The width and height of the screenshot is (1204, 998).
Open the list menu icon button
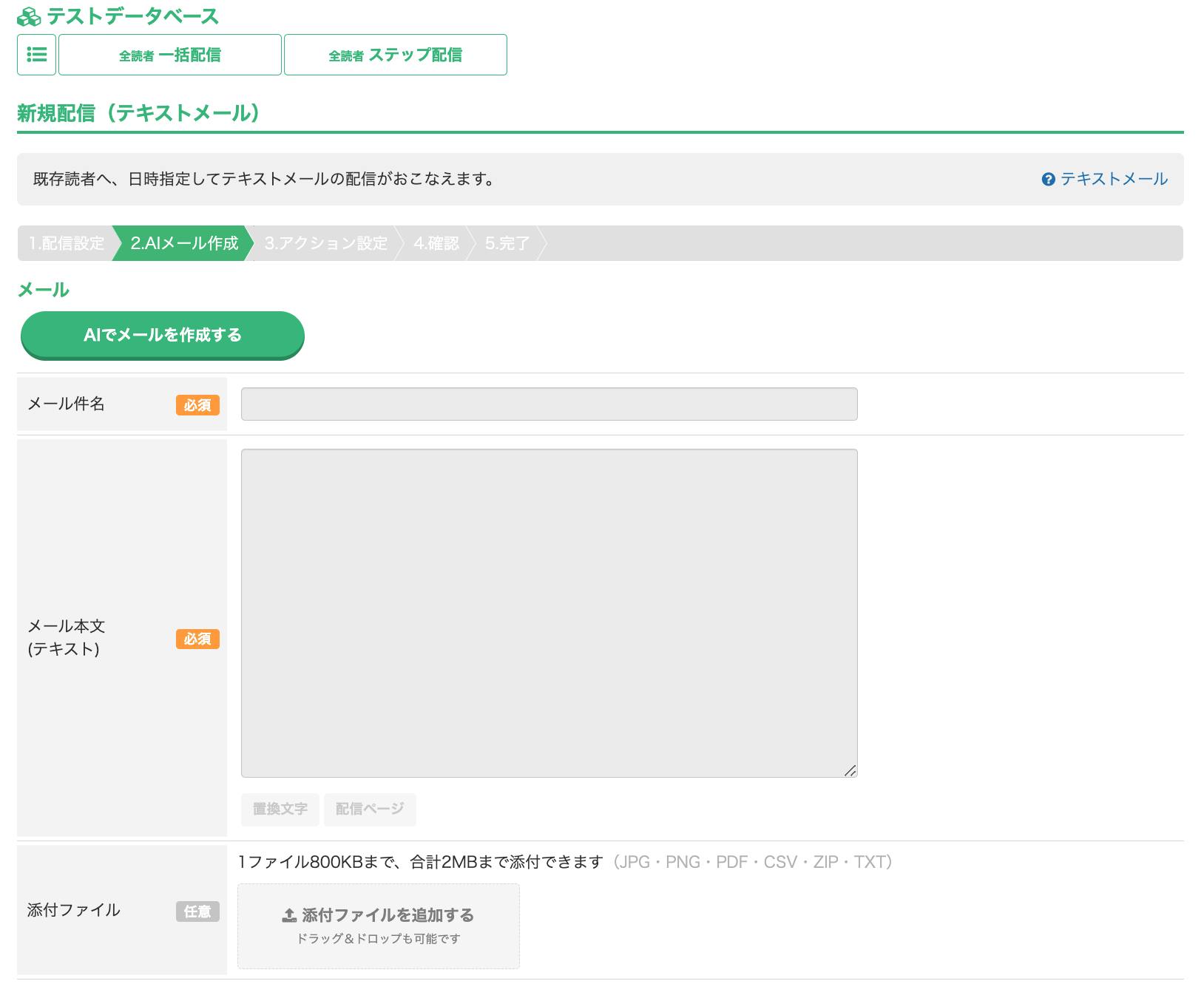tap(37, 55)
